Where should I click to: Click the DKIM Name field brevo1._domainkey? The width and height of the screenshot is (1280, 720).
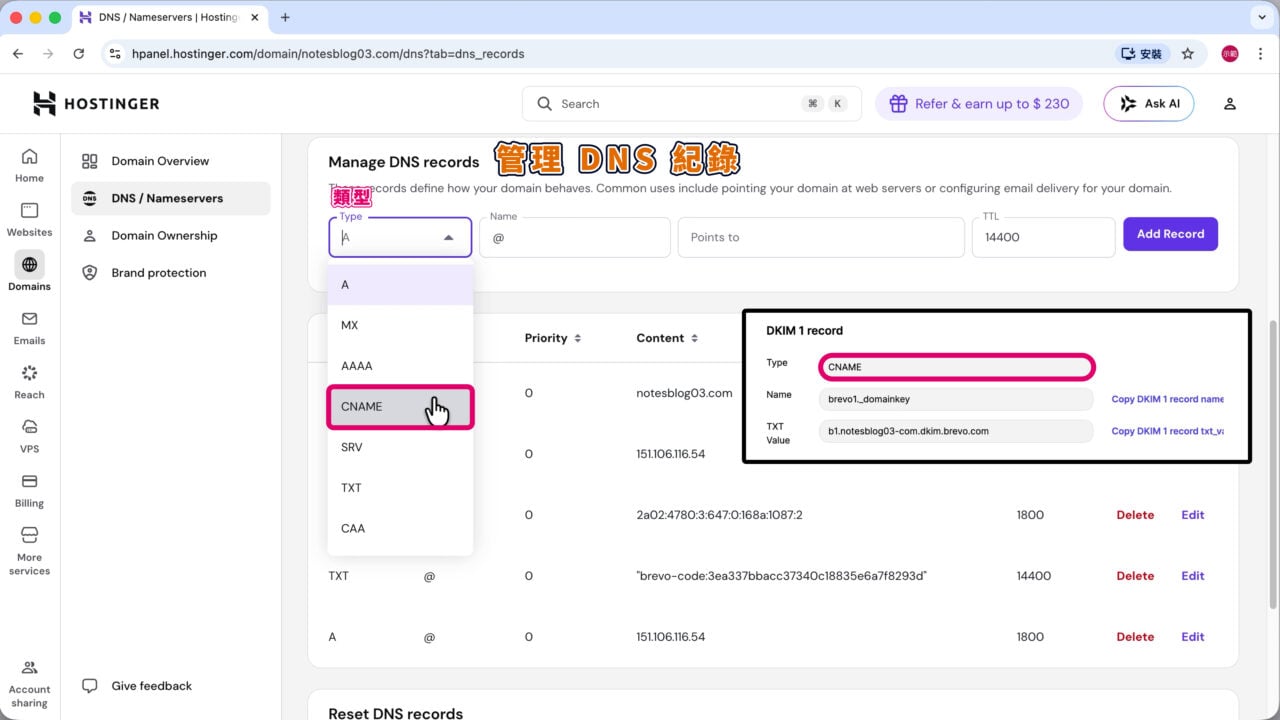click(956, 399)
